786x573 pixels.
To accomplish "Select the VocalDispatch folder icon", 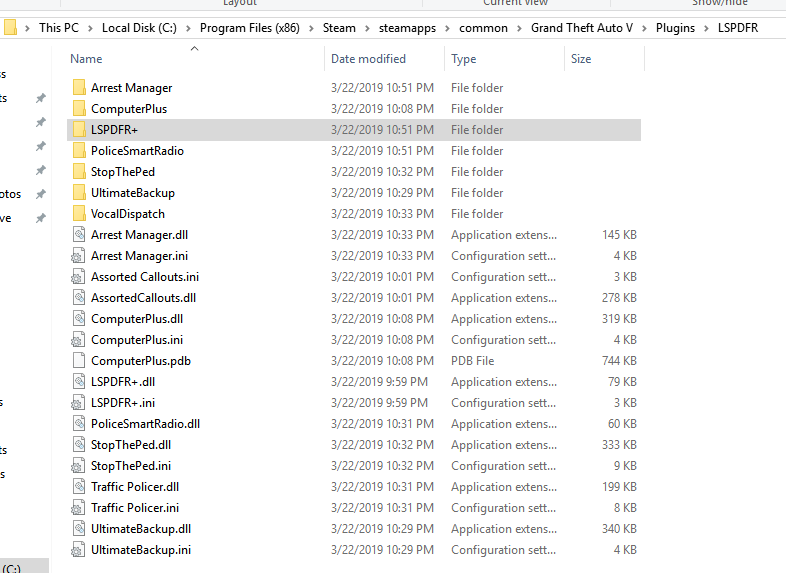I will point(79,214).
